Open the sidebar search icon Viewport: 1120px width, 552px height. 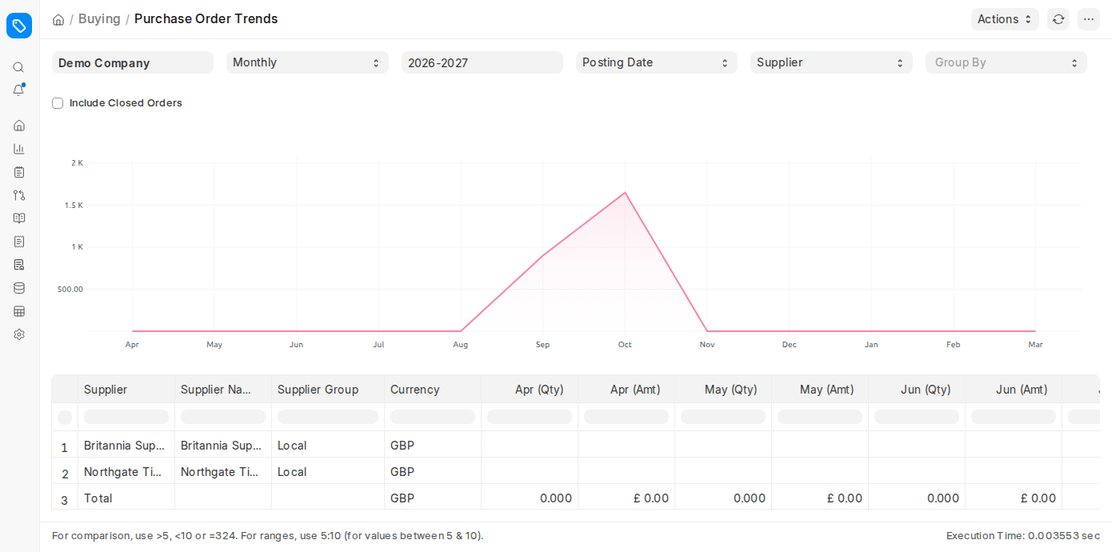click(19, 67)
